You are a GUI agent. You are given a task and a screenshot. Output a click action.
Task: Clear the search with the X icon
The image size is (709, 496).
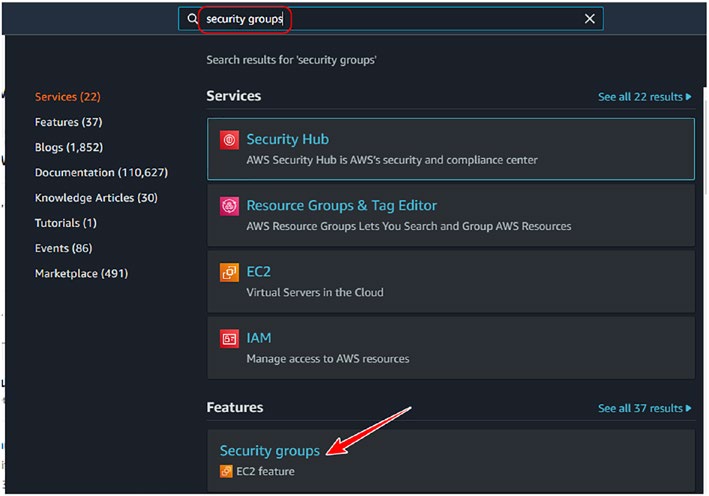point(589,19)
